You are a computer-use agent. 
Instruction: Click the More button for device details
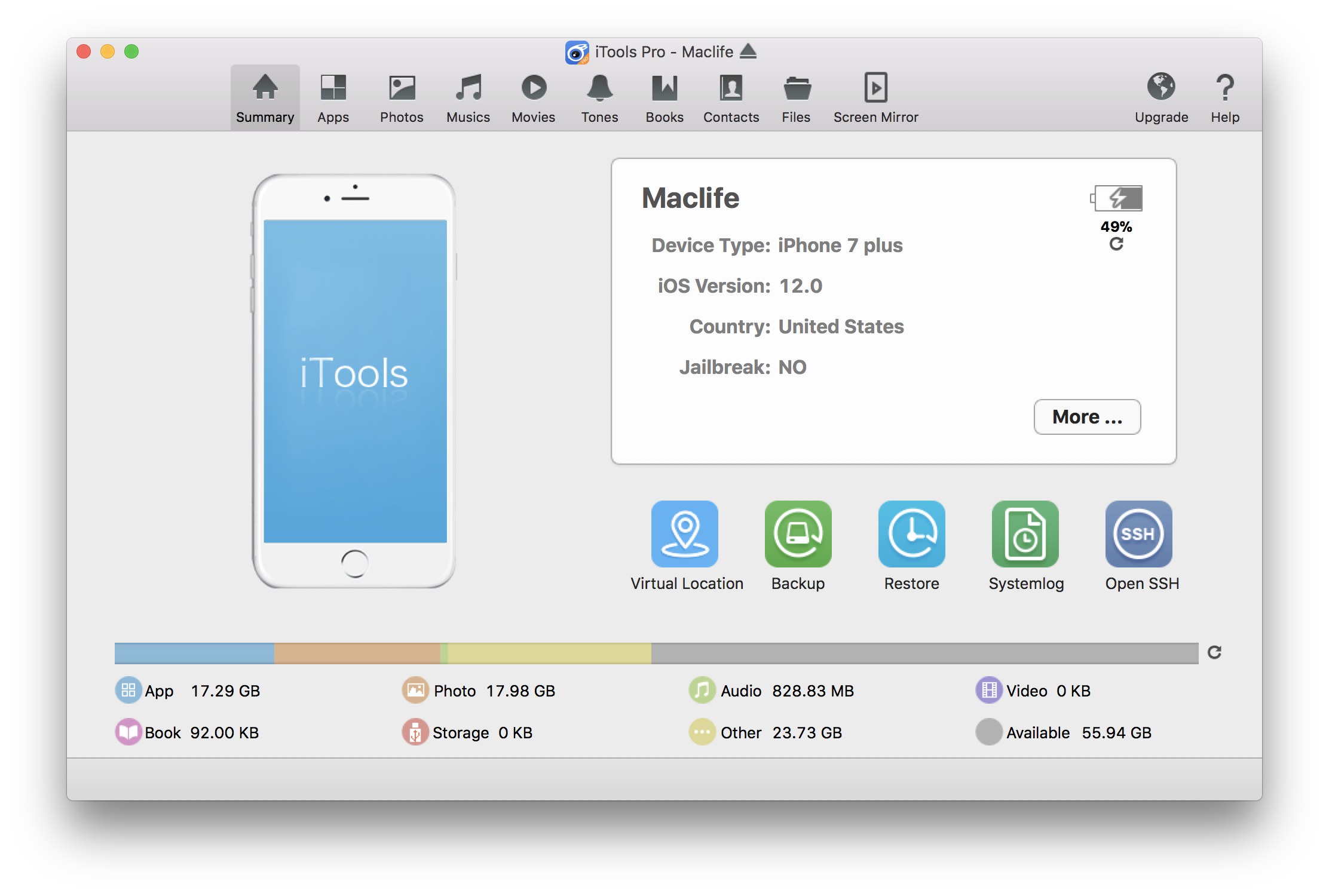point(1087,416)
